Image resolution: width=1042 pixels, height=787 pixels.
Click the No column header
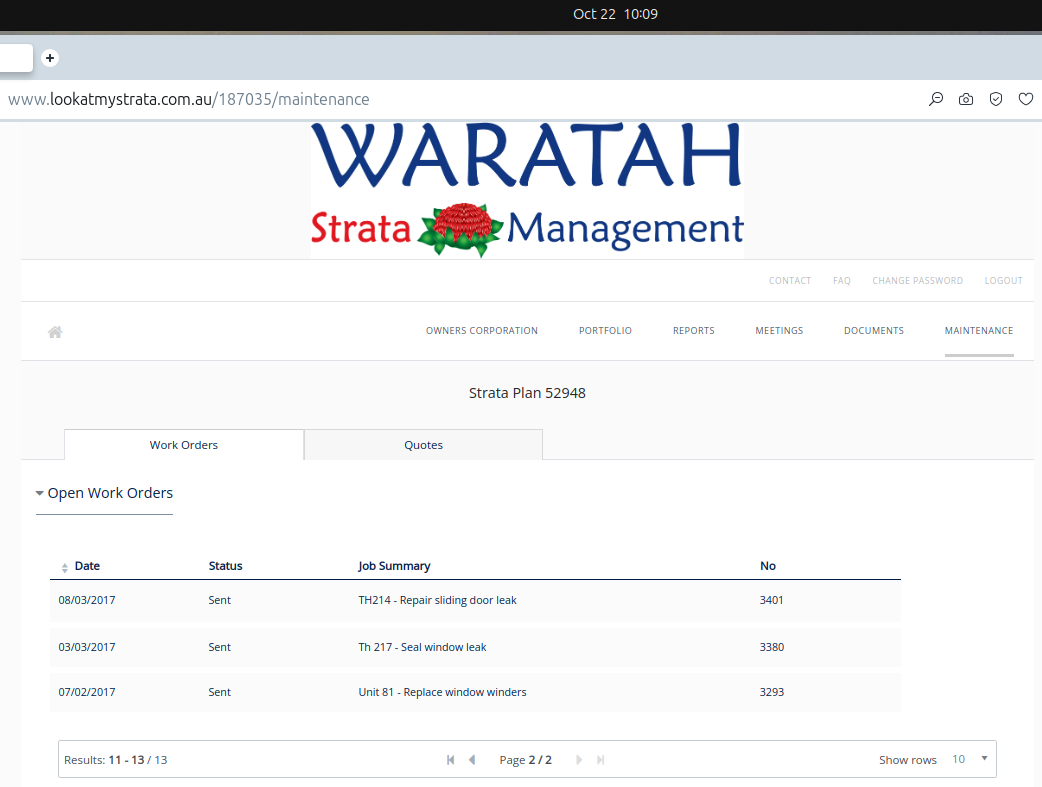[768, 566]
